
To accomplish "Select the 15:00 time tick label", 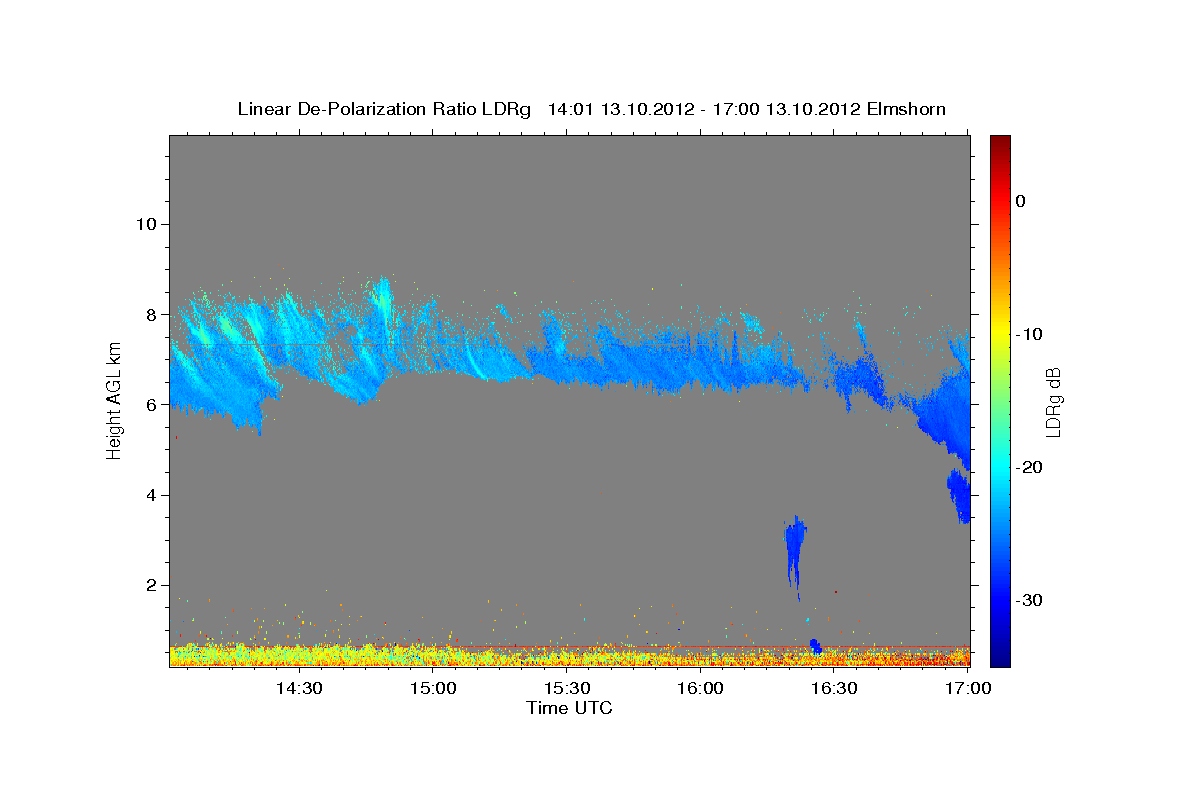I will [433, 688].
